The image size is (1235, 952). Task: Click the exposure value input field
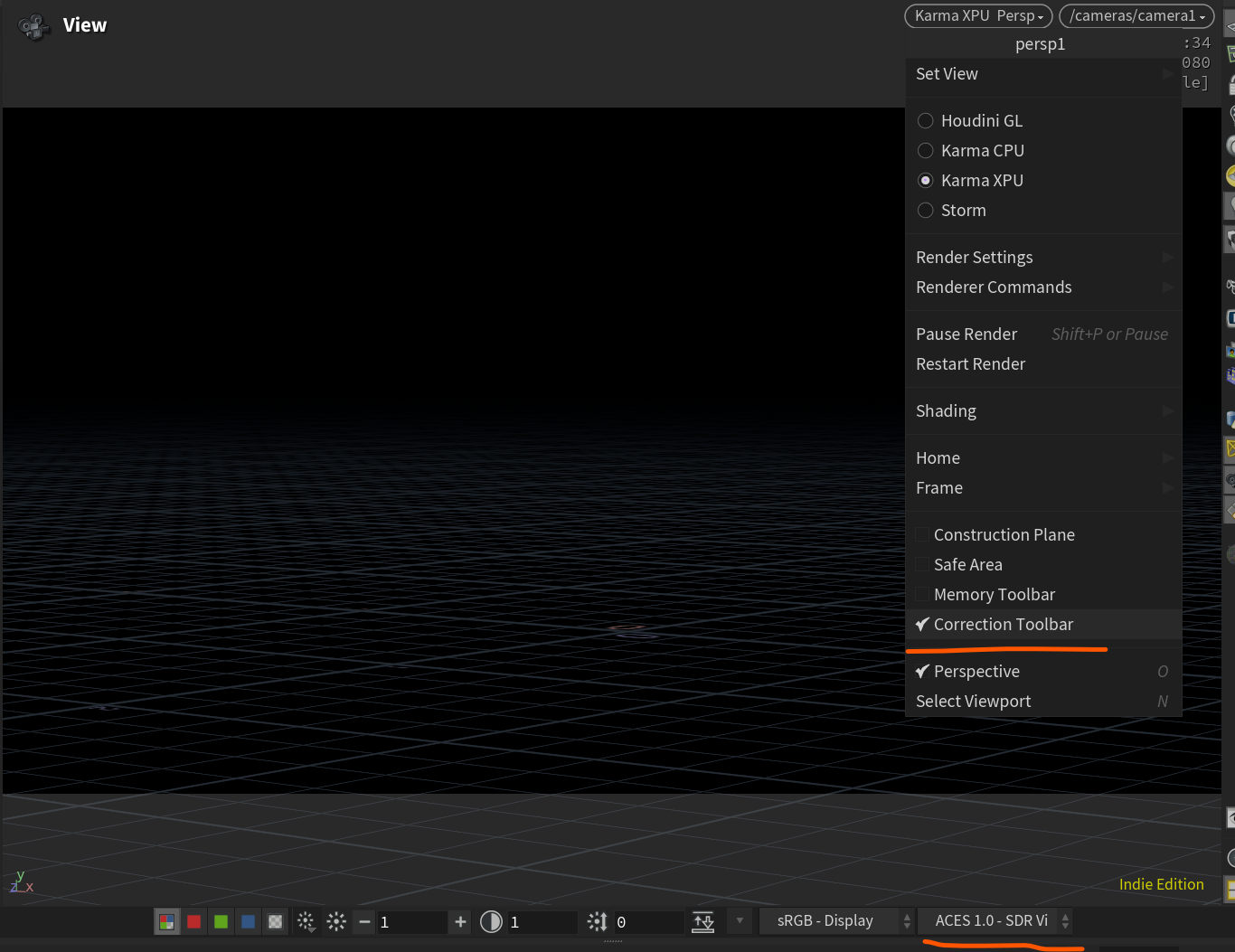[x=411, y=921]
